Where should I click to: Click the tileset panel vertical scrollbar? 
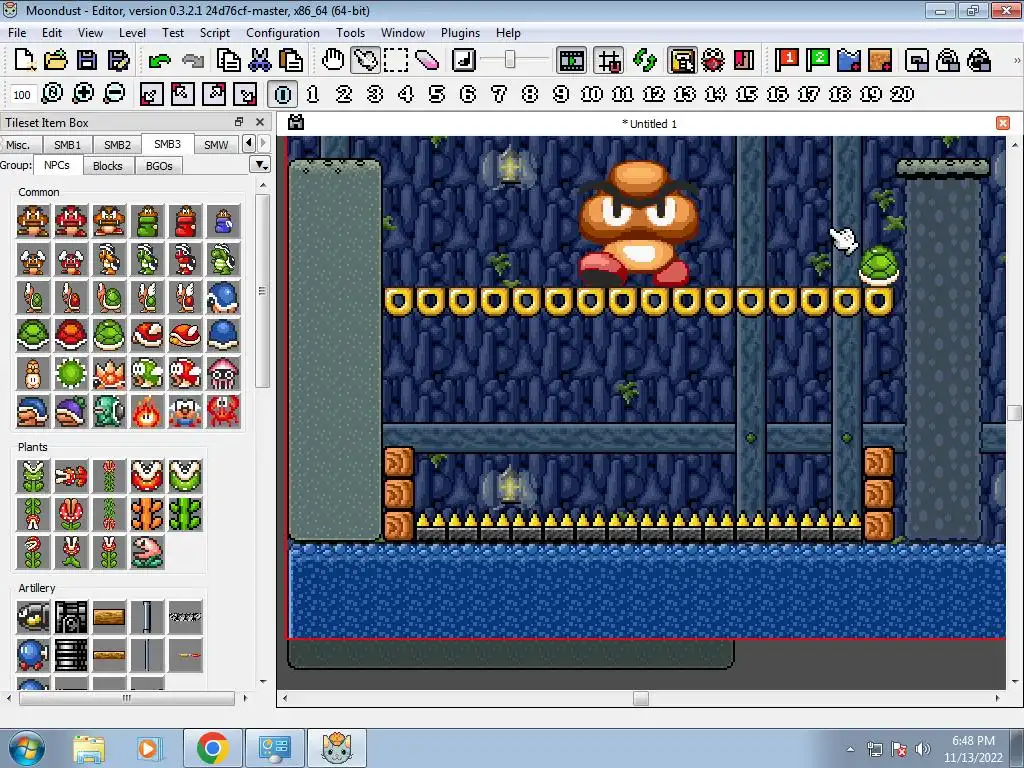(263, 291)
